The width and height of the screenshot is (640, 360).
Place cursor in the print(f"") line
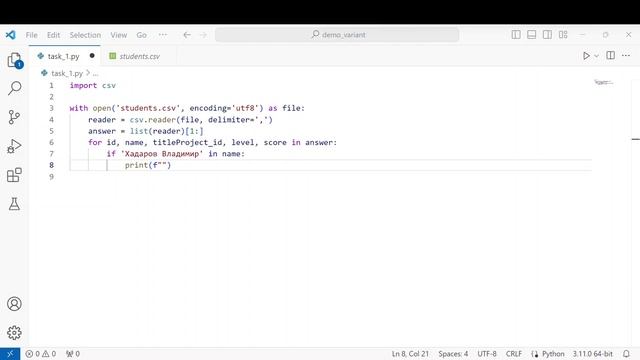148,165
